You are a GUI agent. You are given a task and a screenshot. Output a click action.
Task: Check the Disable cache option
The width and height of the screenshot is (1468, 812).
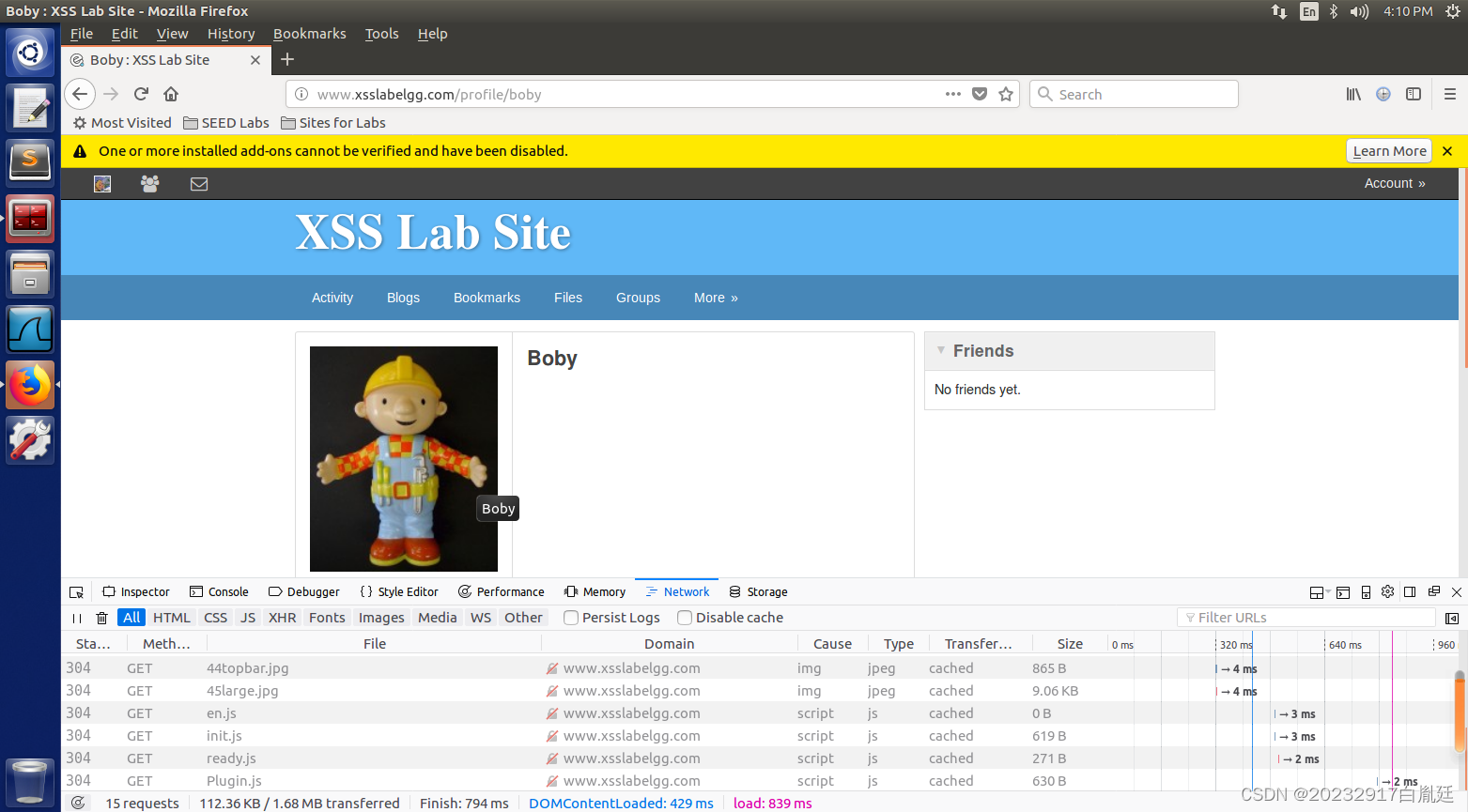(x=685, y=618)
